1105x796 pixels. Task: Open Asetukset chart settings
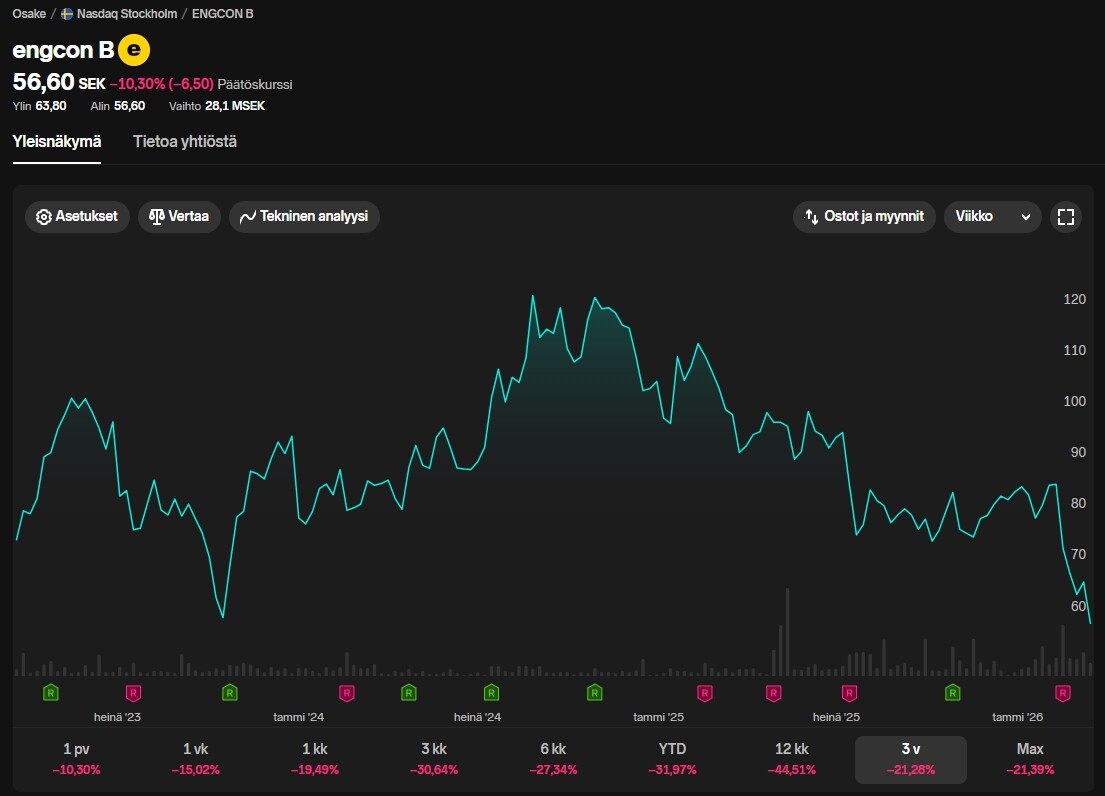[77, 217]
